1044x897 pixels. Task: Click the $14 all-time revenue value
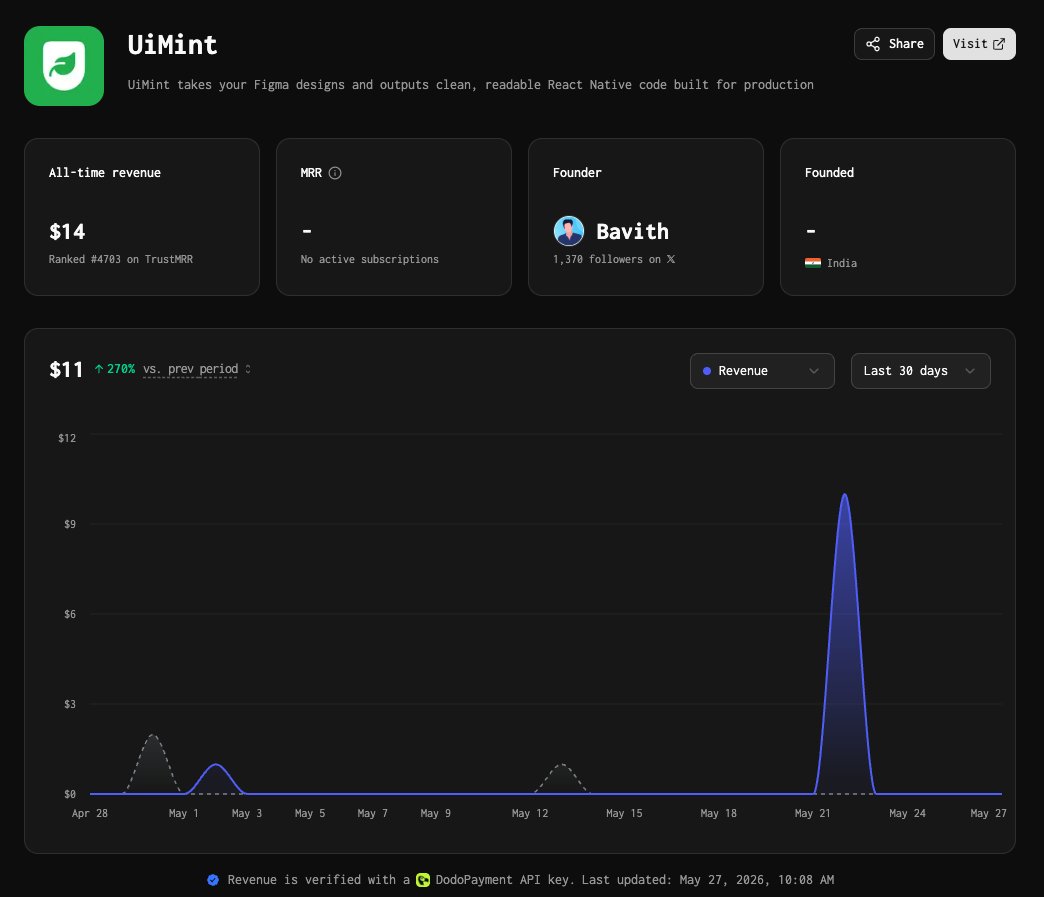pos(67,232)
